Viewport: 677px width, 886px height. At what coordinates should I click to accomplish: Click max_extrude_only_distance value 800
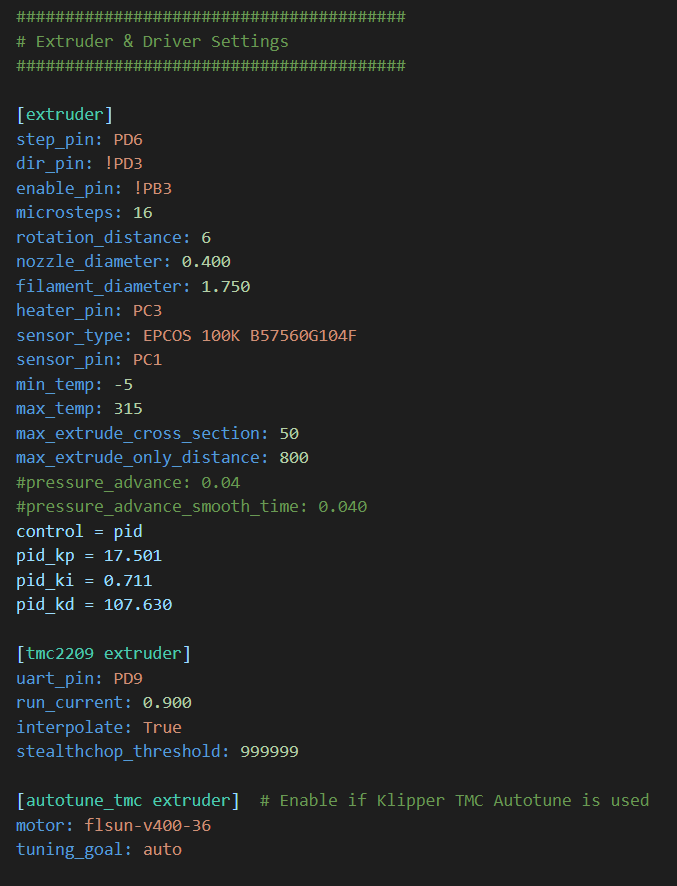click(294, 458)
